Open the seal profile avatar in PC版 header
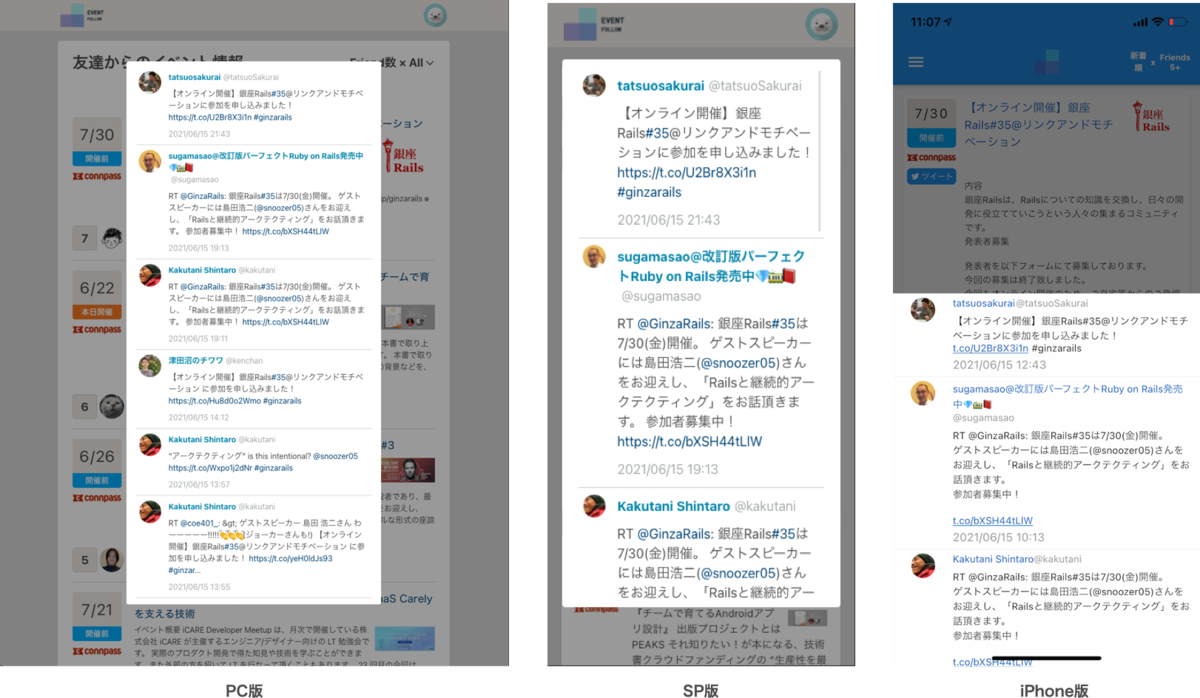Viewport: 1200px width, 698px height. point(434,15)
